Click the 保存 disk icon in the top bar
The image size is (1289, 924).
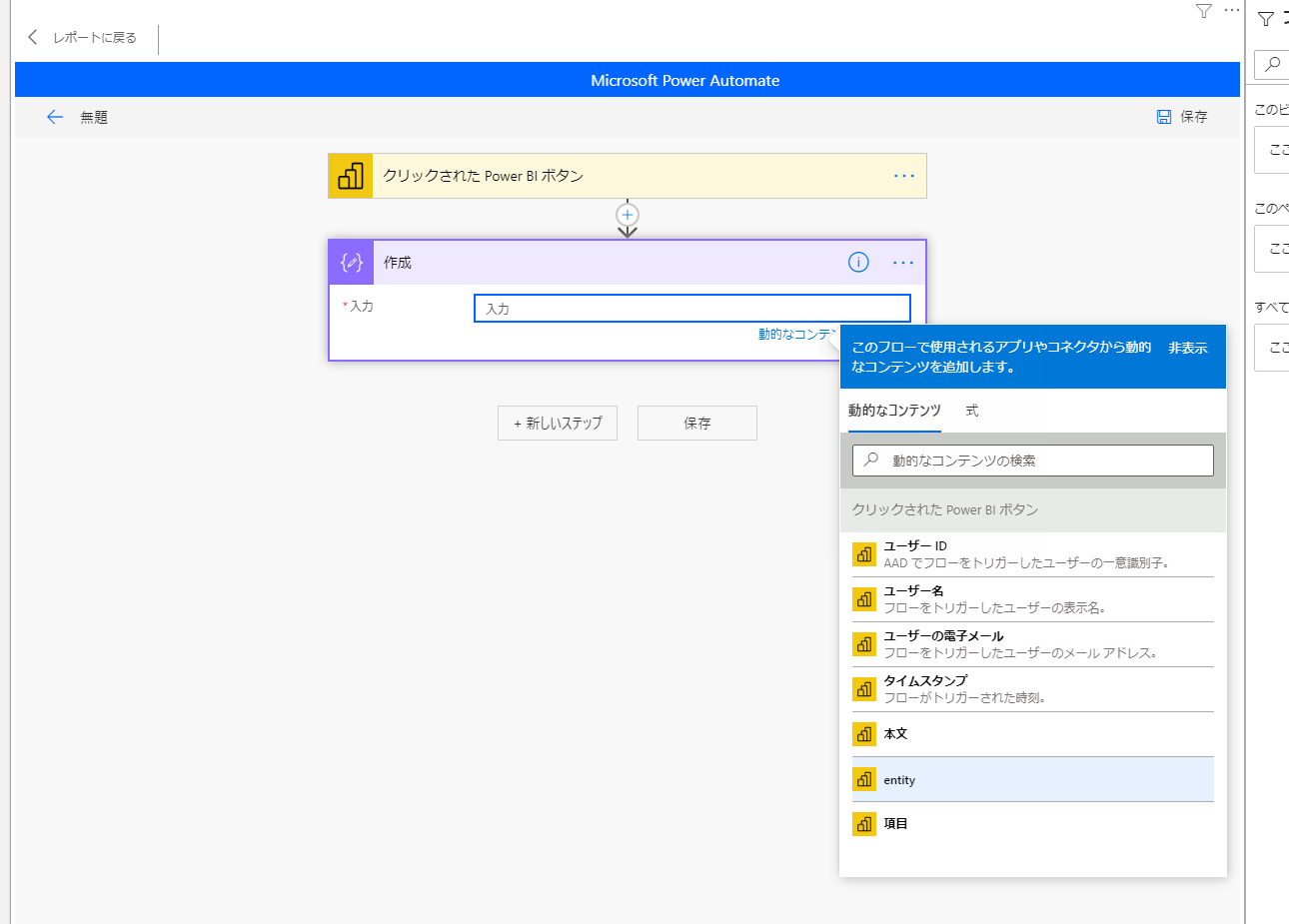[1163, 116]
